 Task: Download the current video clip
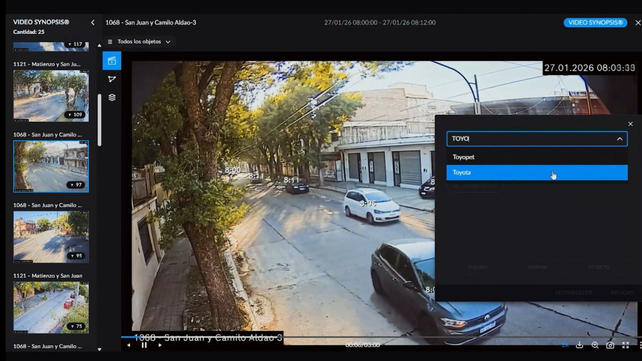[579, 345]
